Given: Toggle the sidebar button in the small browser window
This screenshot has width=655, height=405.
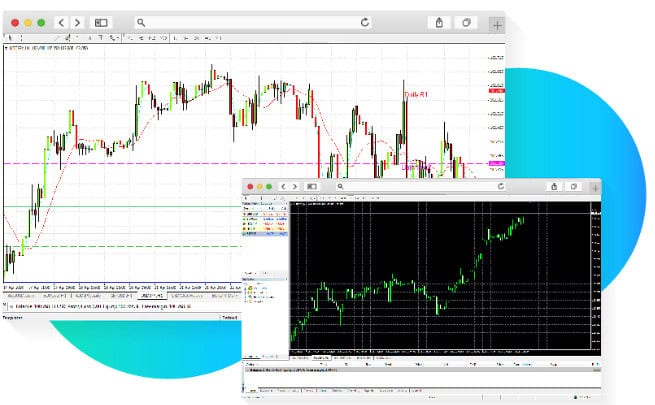Looking at the screenshot, I should pos(311,187).
